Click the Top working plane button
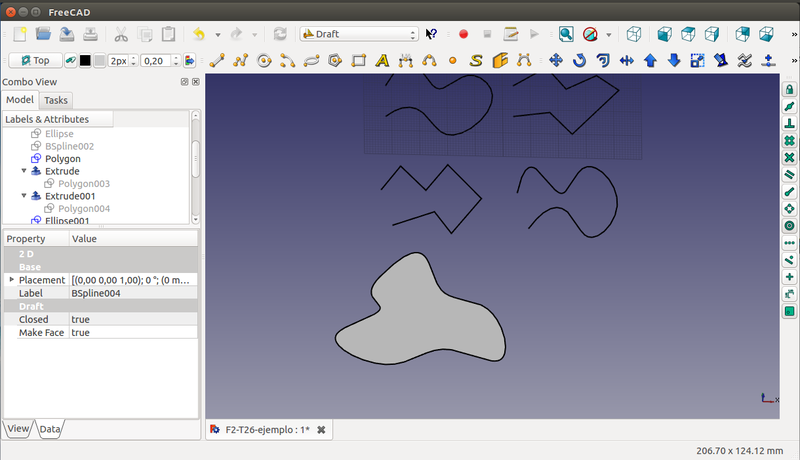The height and width of the screenshot is (460, 800). click(x=35, y=61)
